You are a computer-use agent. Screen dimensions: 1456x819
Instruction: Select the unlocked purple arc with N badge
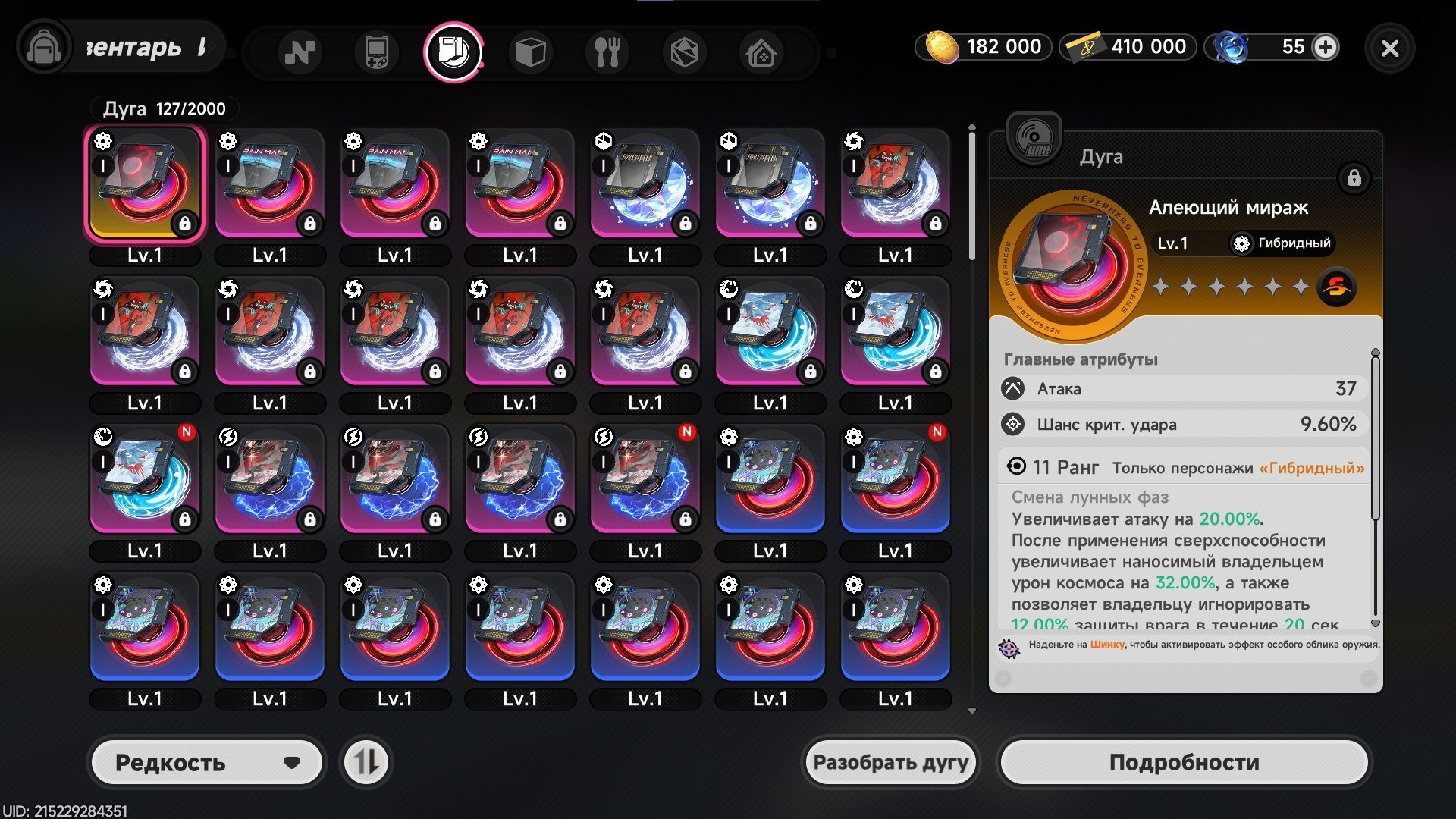[x=896, y=479]
